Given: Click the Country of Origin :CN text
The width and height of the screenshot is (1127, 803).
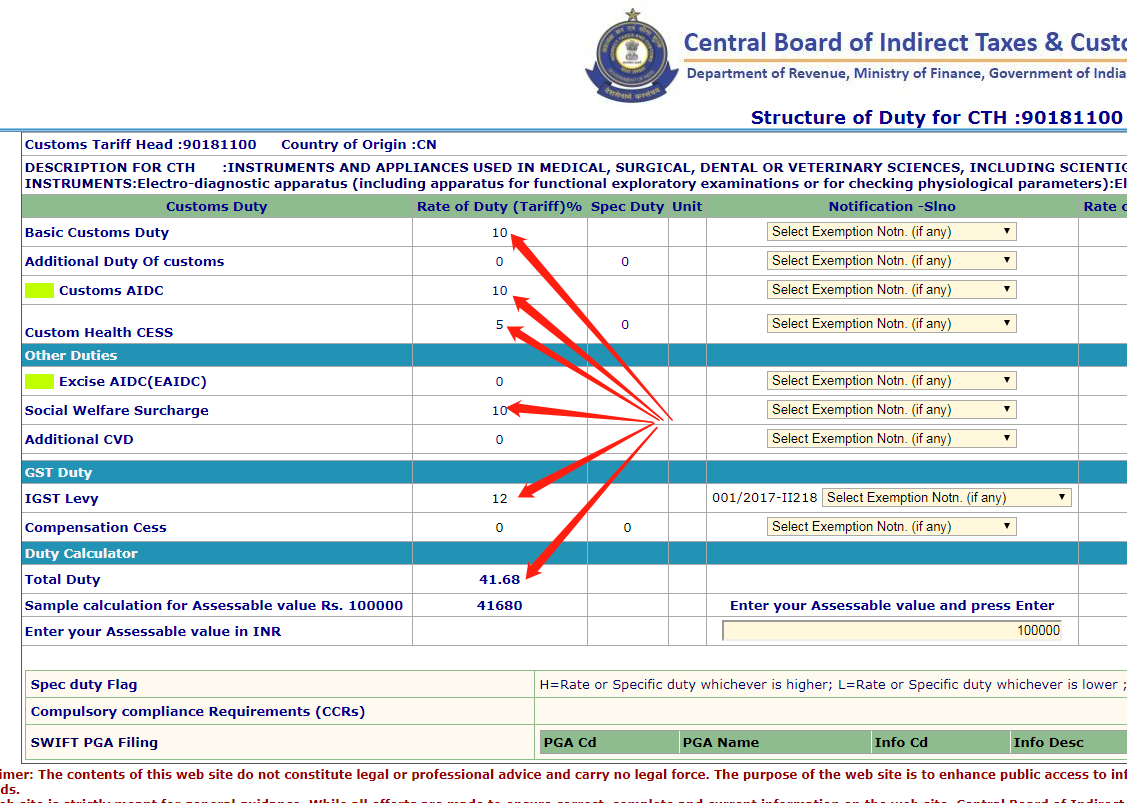Looking at the screenshot, I should 359,144.
